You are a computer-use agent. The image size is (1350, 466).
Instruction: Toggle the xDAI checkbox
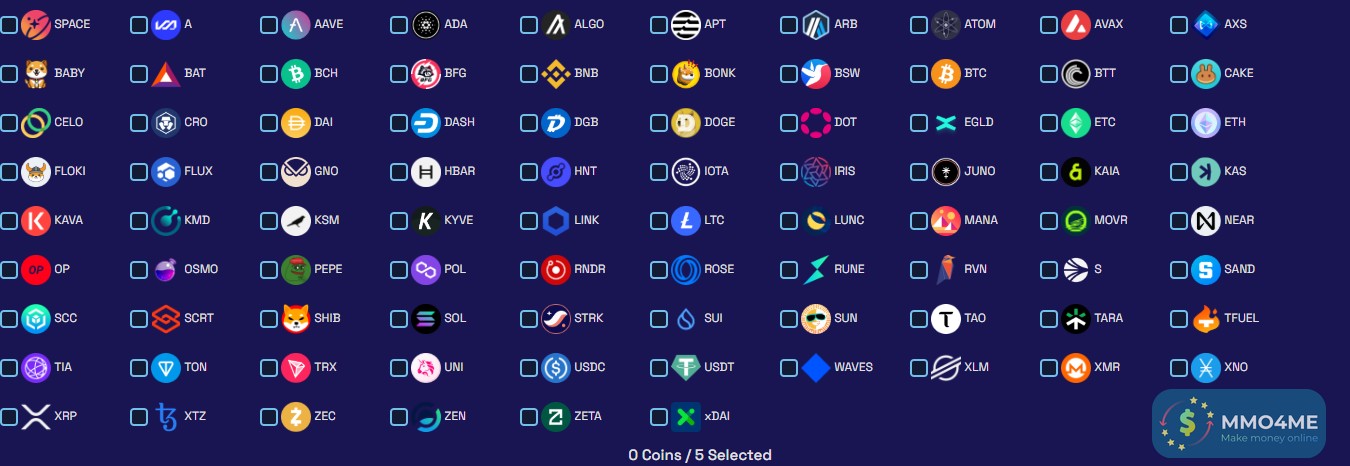(659, 417)
